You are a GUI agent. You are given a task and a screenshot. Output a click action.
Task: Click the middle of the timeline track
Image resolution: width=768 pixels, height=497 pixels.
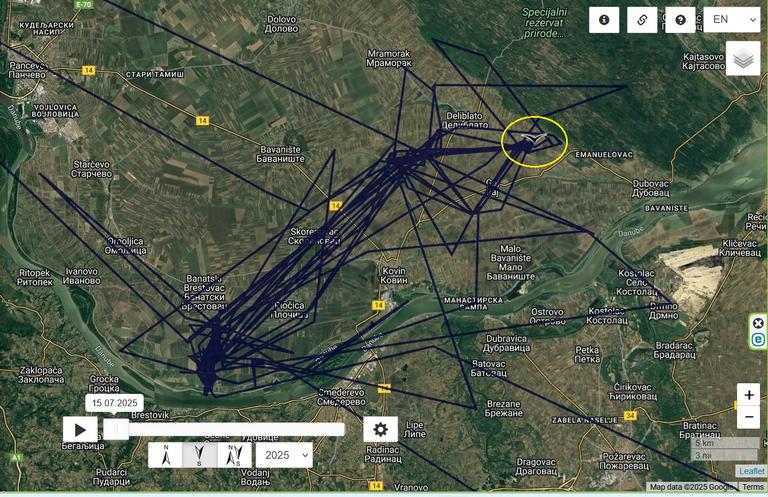[x=224, y=429]
